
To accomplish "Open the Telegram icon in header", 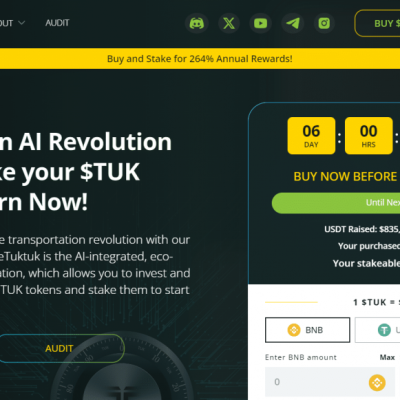I will pos(293,23).
